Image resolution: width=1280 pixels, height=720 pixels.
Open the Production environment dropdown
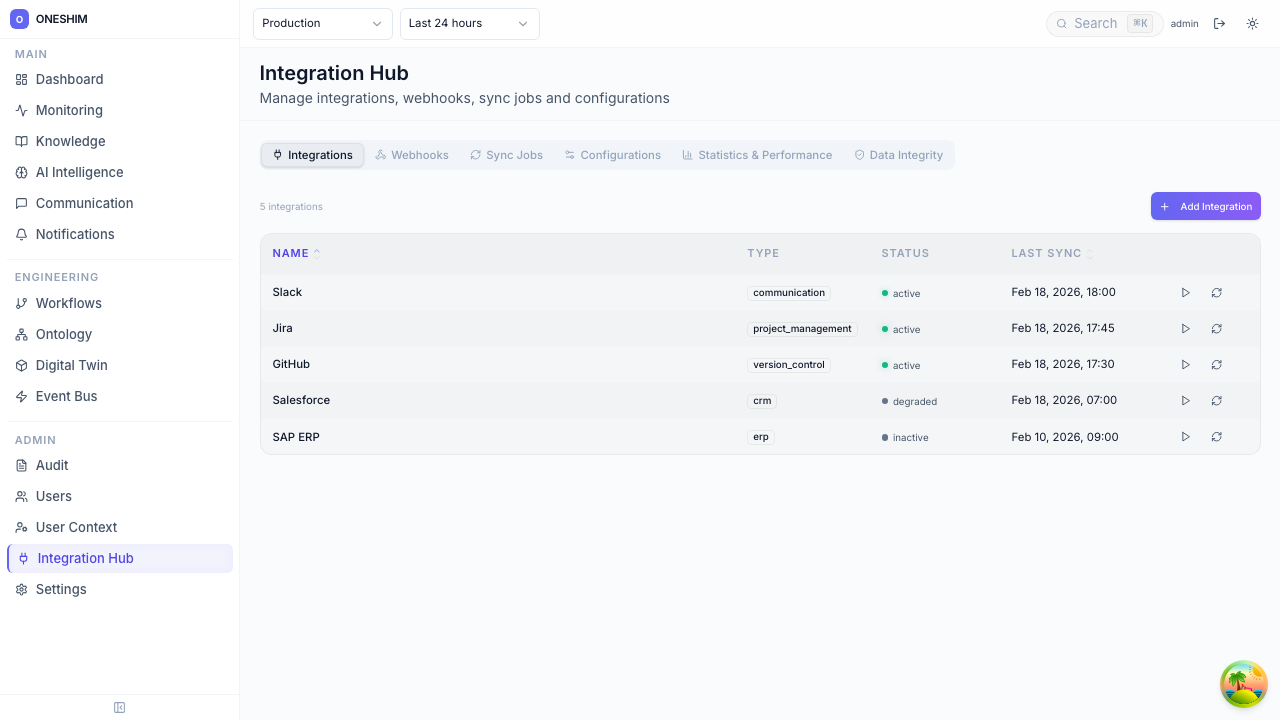click(322, 23)
